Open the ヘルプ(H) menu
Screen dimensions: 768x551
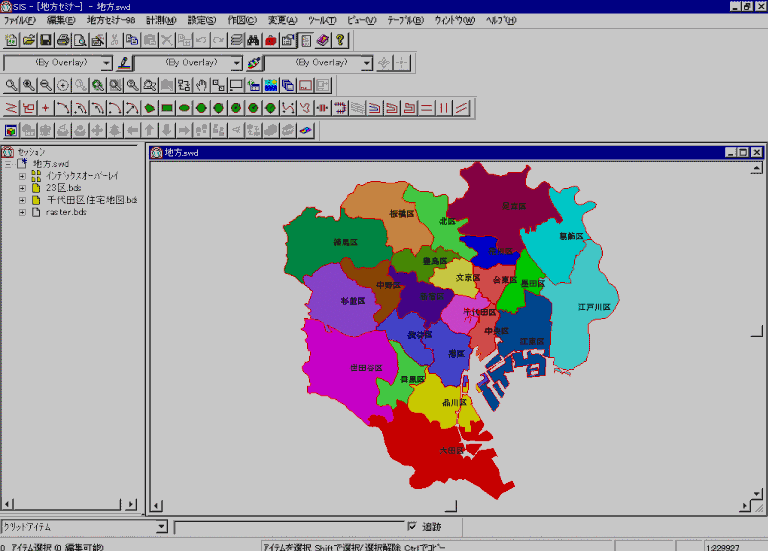pyautogui.click(x=500, y=20)
